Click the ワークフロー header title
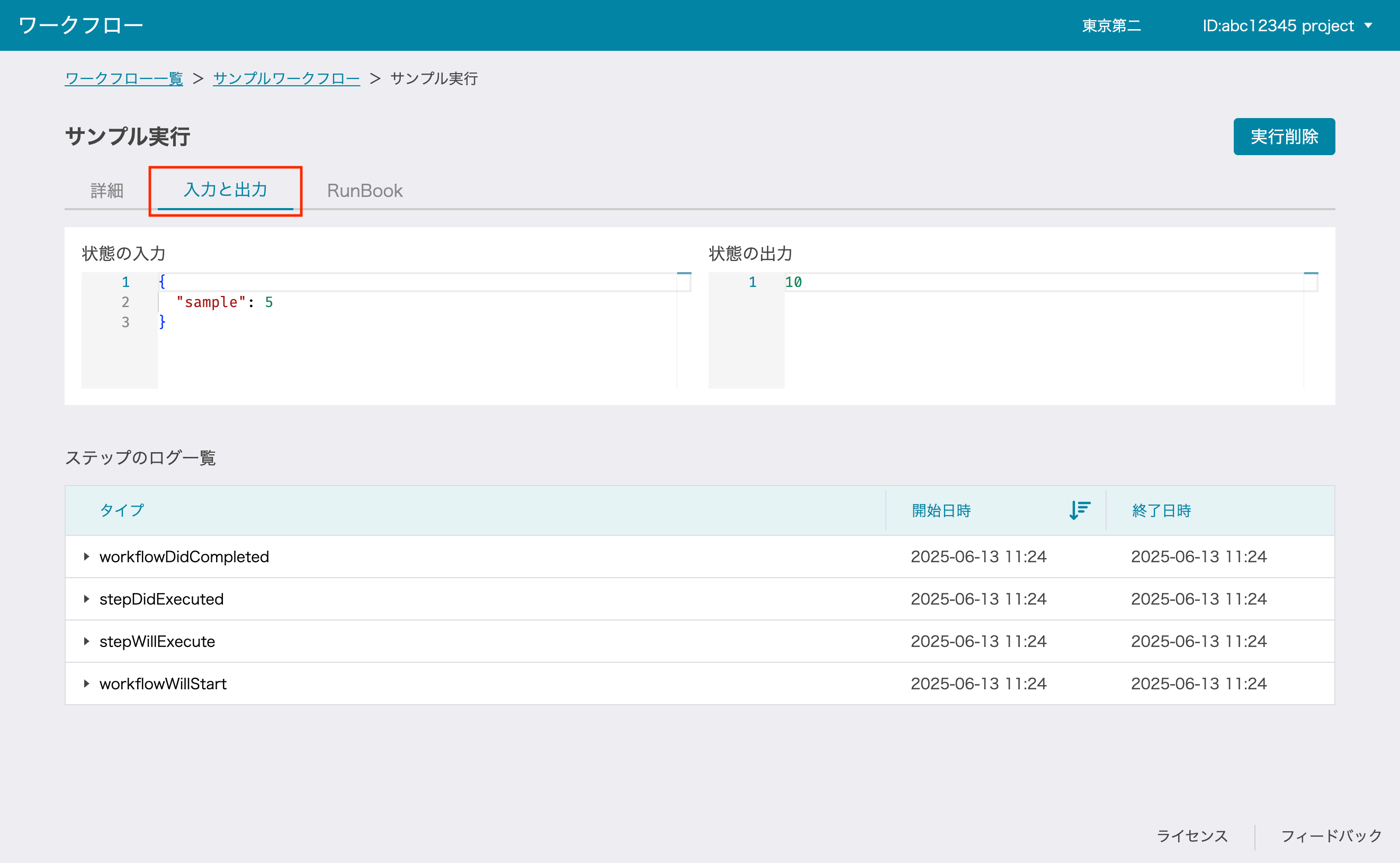1400x863 pixels. coord(80,25)
